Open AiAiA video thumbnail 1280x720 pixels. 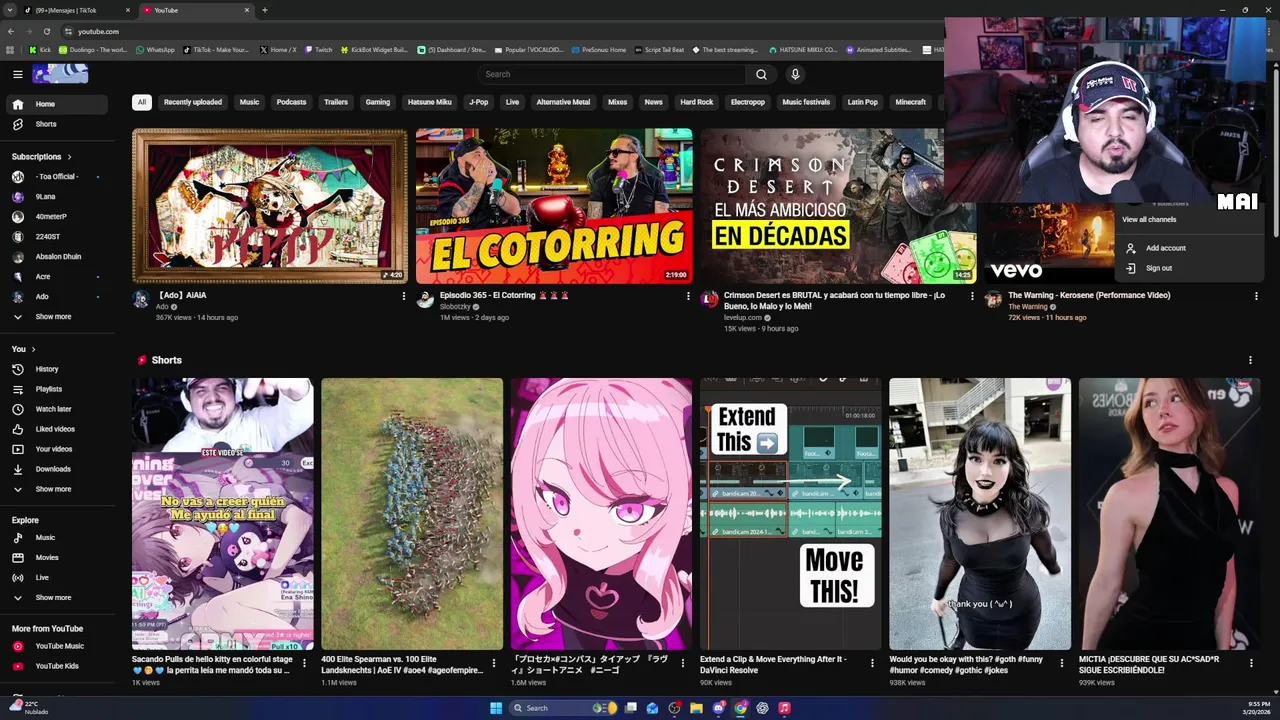click(x=270, y=206)
